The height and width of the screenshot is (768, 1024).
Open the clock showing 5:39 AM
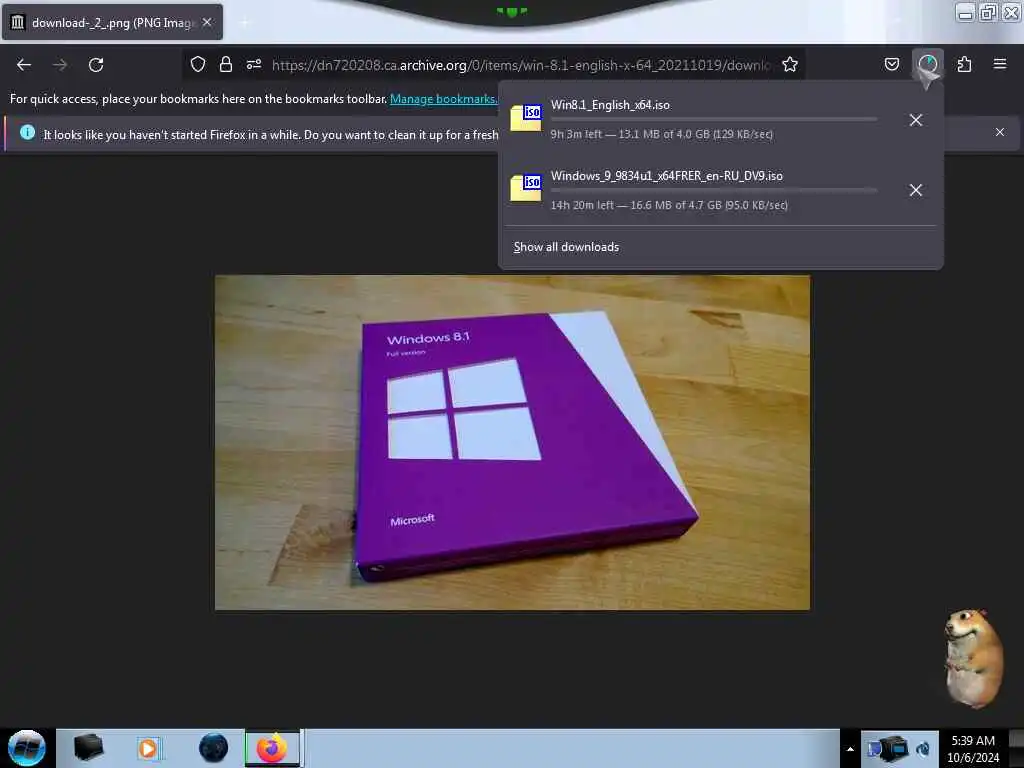tap(973, 749)
